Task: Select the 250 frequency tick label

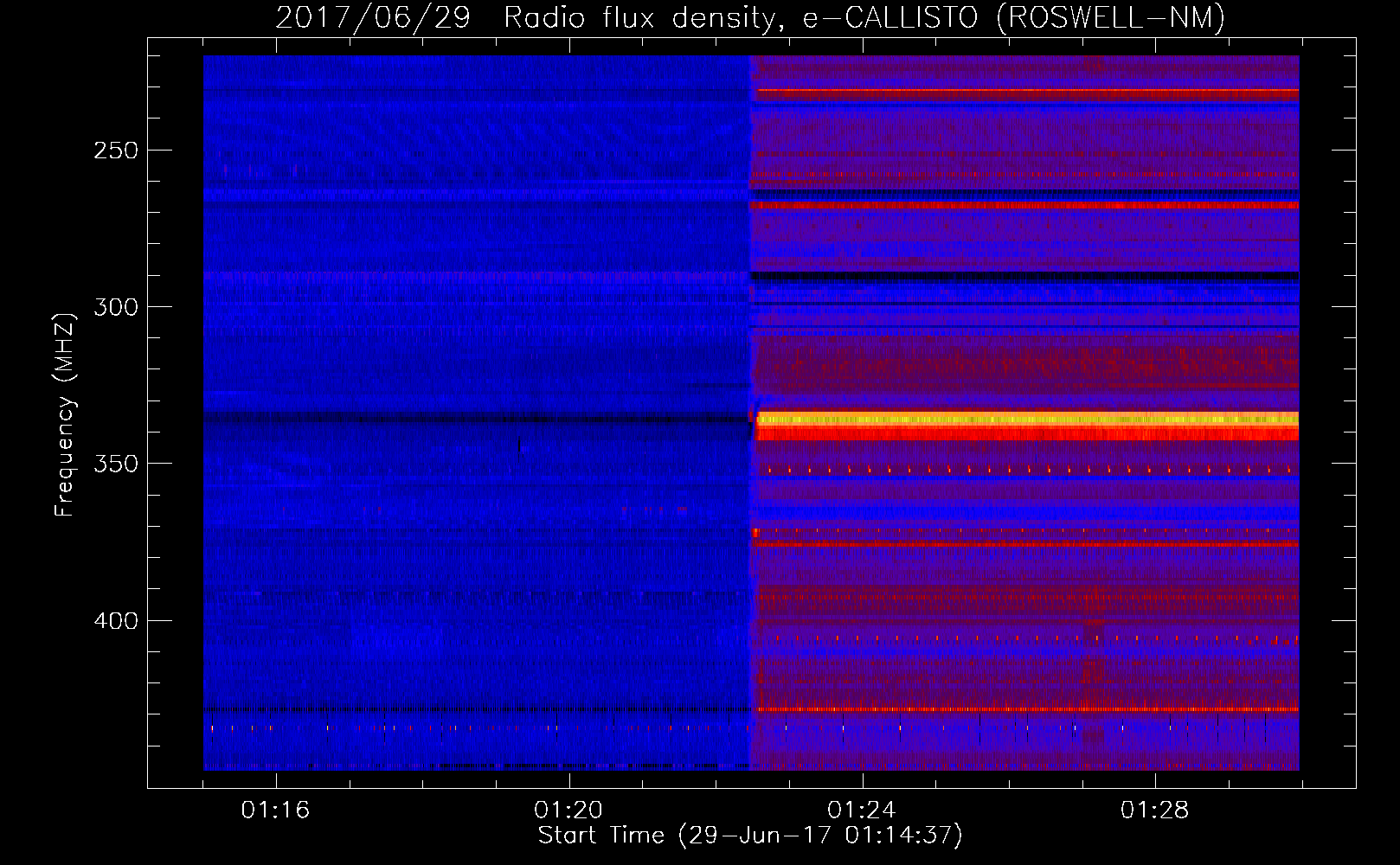Action: tap(116, 151)
